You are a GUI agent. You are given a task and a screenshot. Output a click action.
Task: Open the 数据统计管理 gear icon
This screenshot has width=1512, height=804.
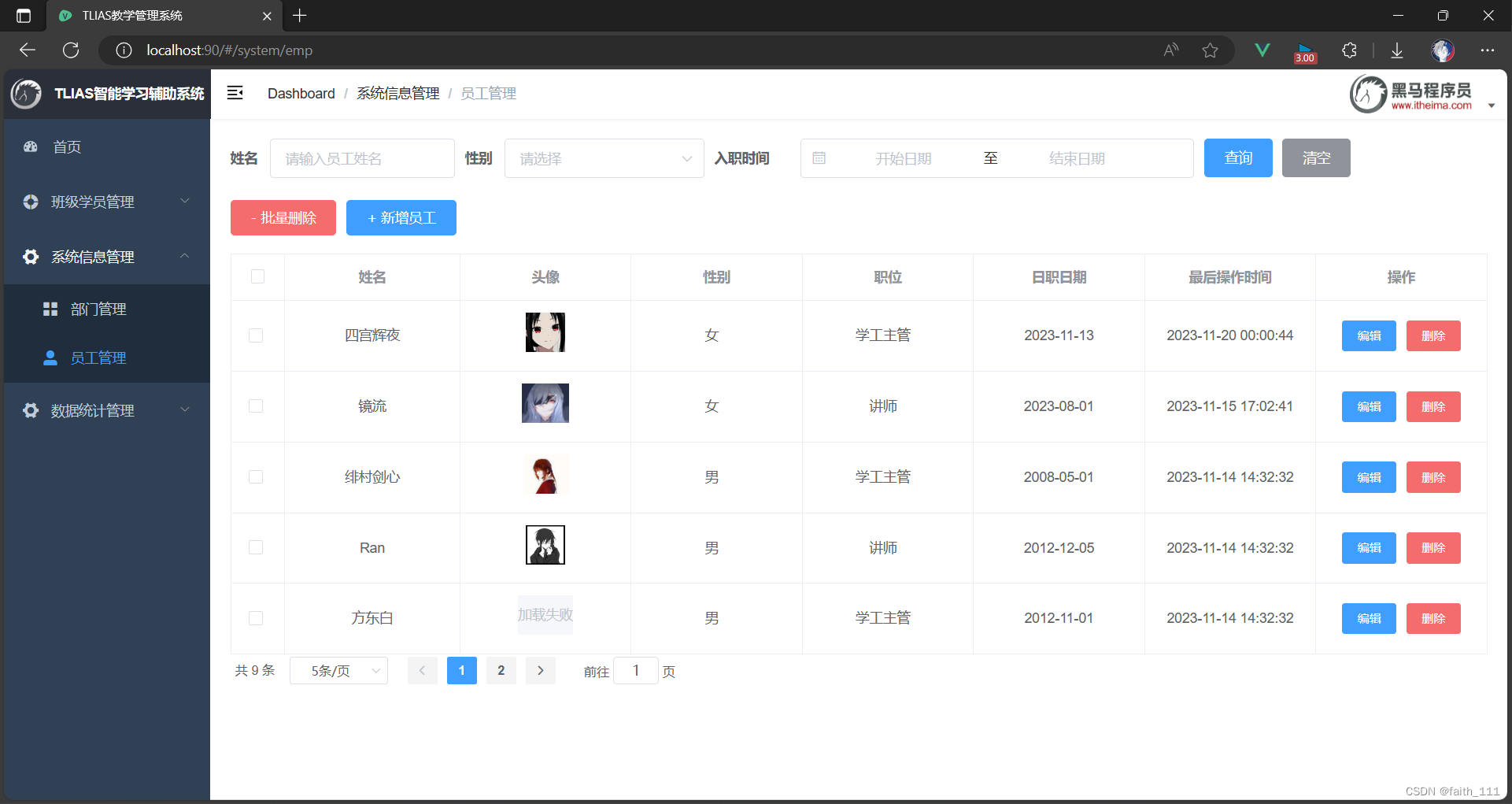30,410
